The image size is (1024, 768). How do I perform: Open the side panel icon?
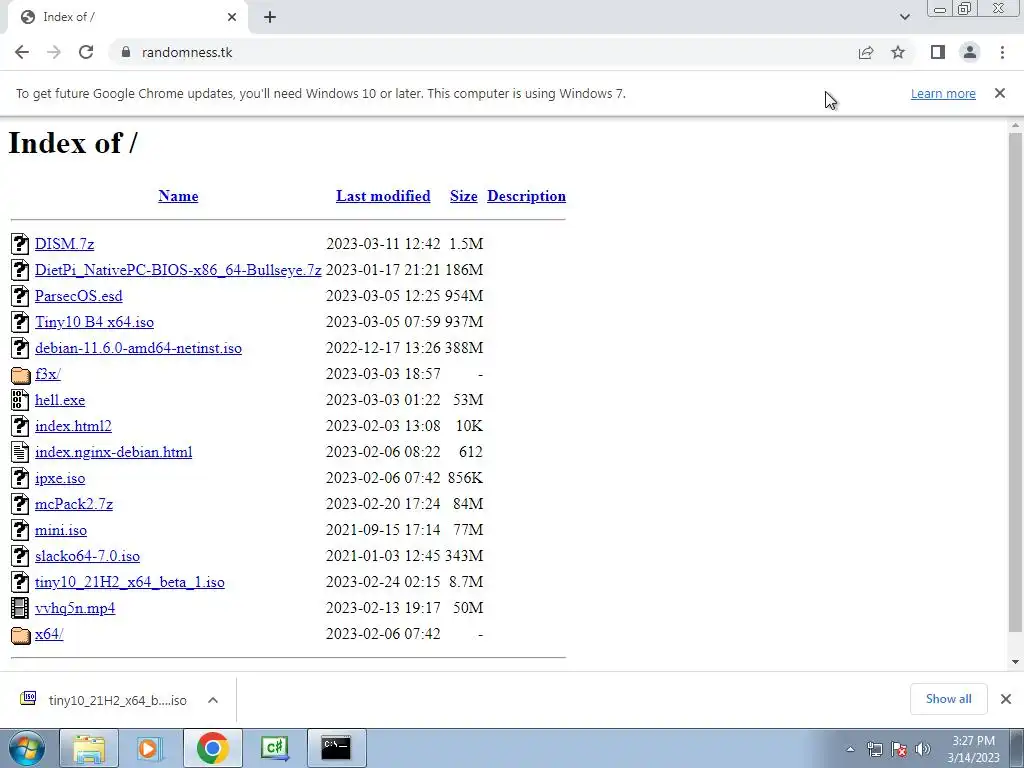[938, 52]
